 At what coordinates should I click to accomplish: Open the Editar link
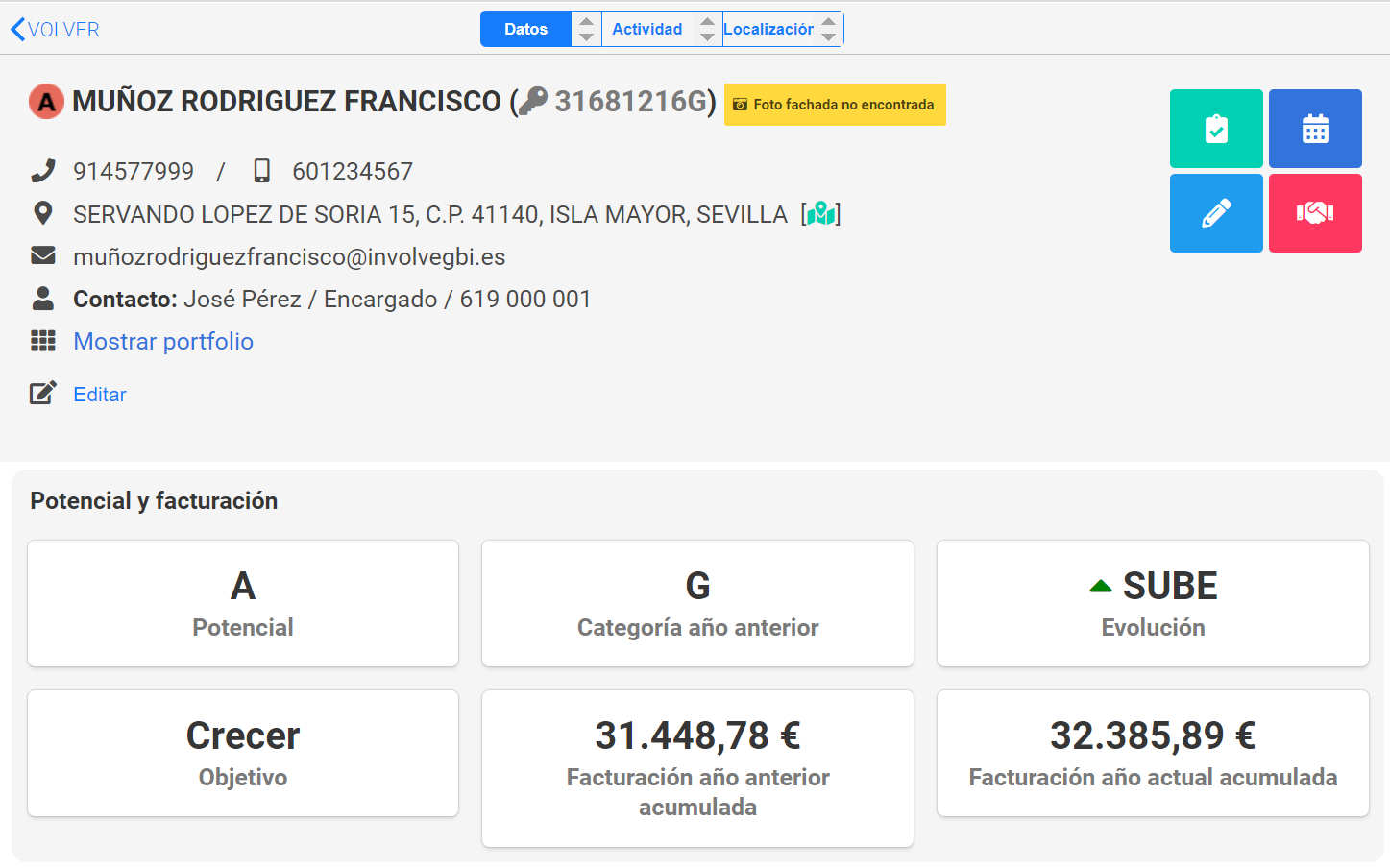[x=100, y=395]
